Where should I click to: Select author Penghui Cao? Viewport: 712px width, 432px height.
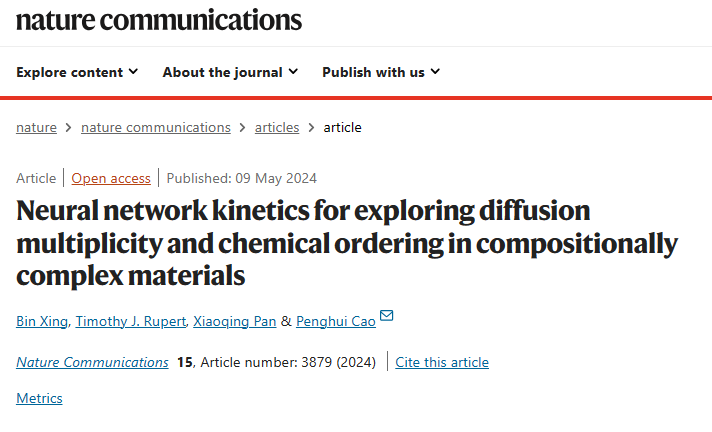point(336,322)
